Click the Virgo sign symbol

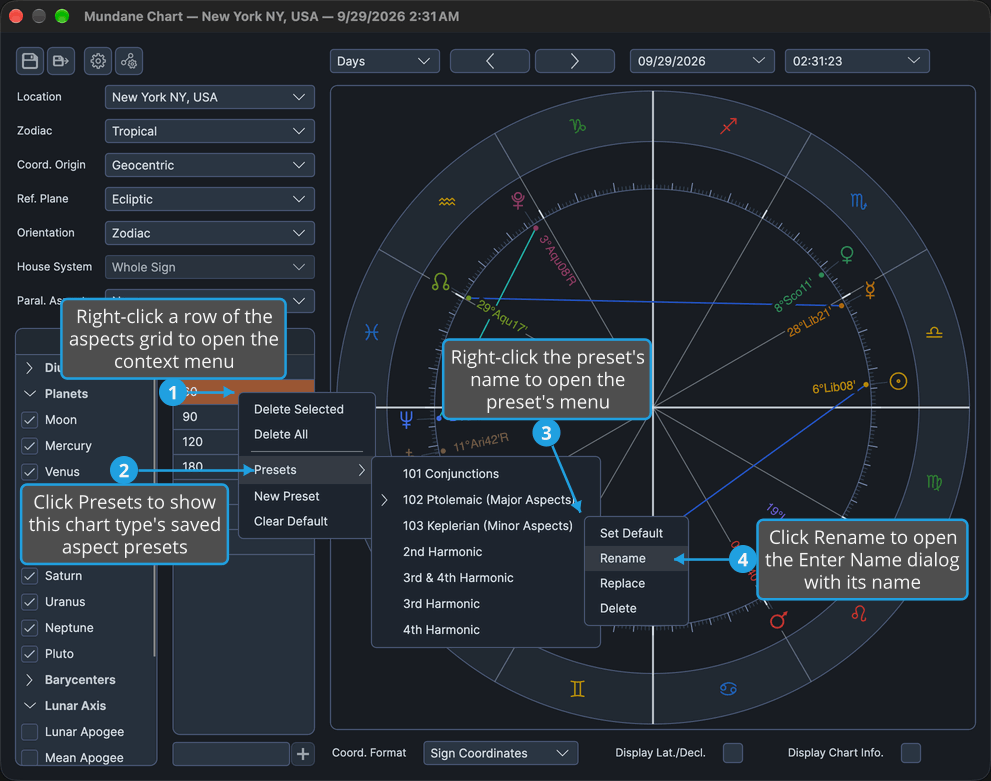pyautogui.click(x=934, y=483)
